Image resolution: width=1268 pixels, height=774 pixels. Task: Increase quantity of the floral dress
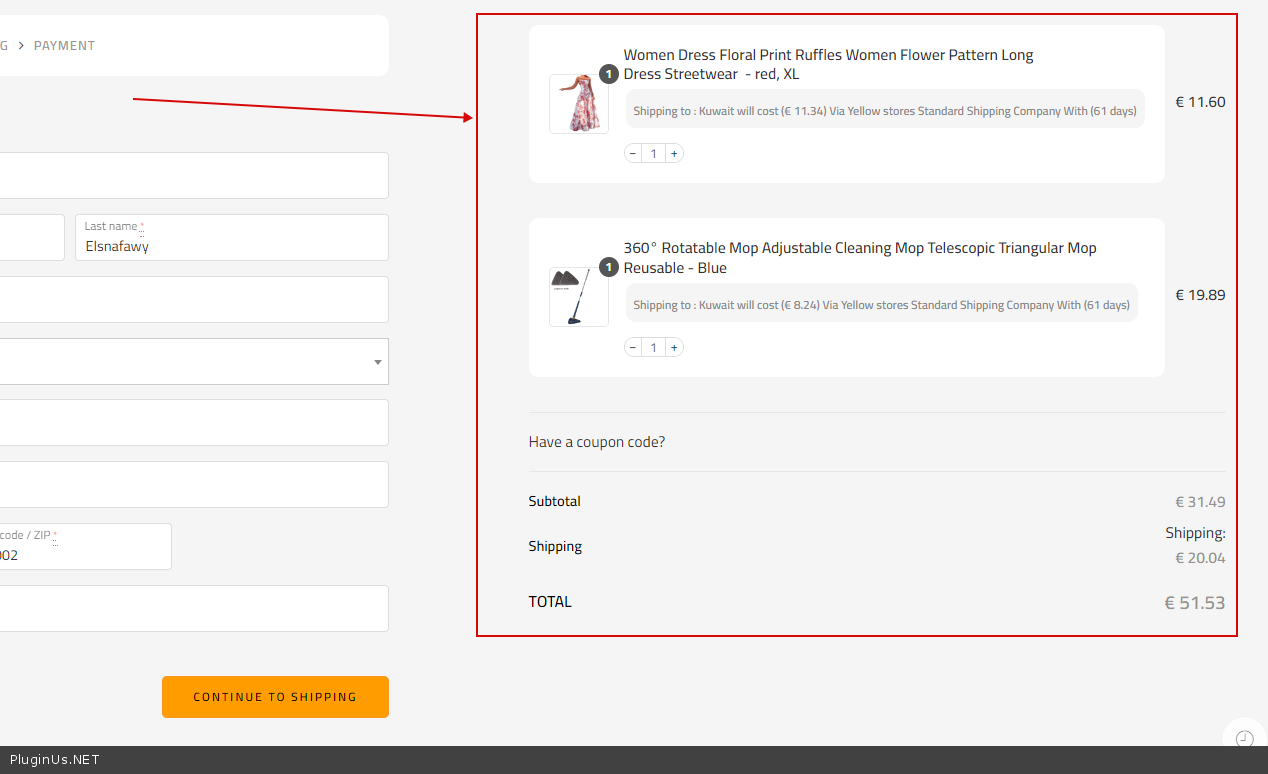674,154
